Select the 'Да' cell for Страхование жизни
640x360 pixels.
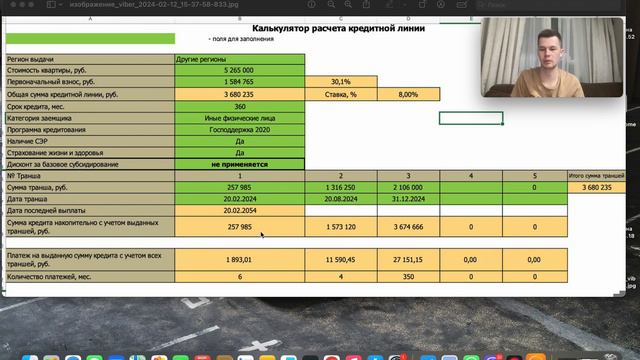pos(240,153)
